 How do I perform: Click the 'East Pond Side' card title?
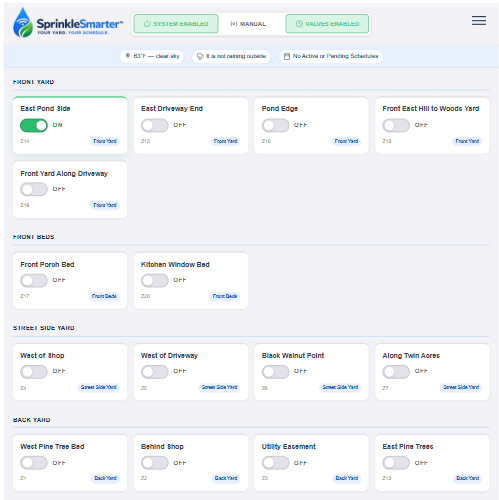click(x=45, y=109)
